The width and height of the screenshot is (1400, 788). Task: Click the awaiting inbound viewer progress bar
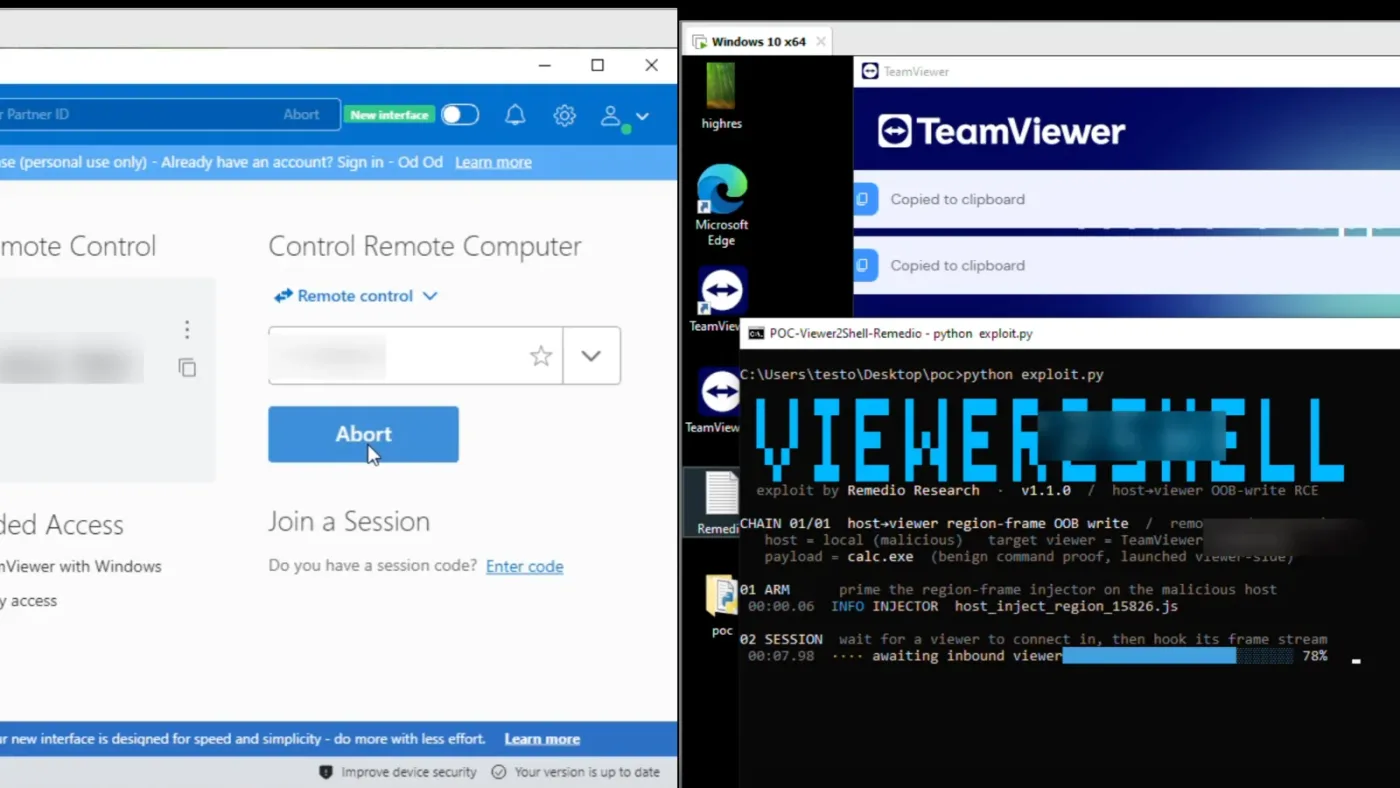pos(1178,655)
